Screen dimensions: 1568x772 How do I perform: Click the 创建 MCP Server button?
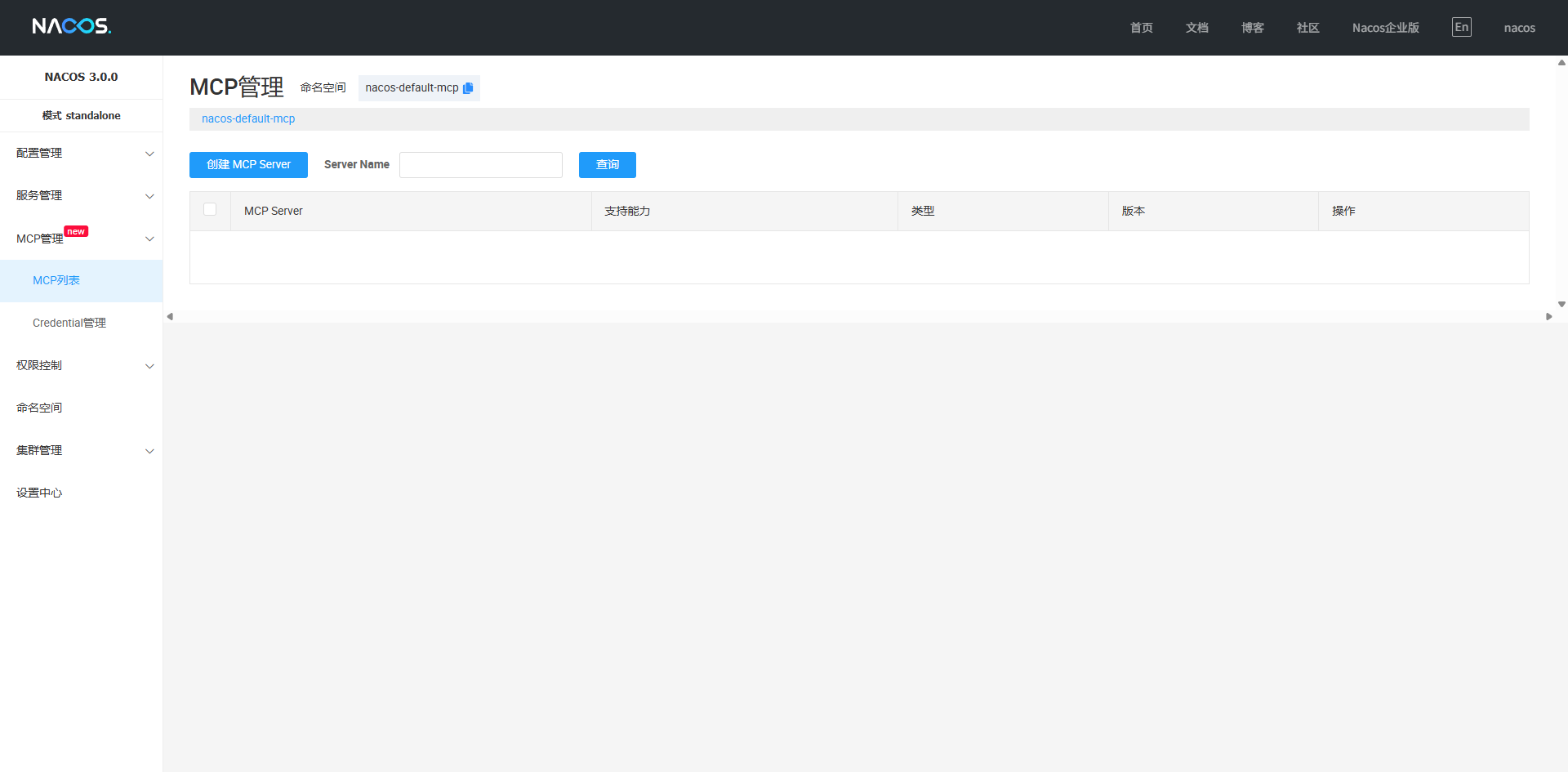tap(248, 165)
